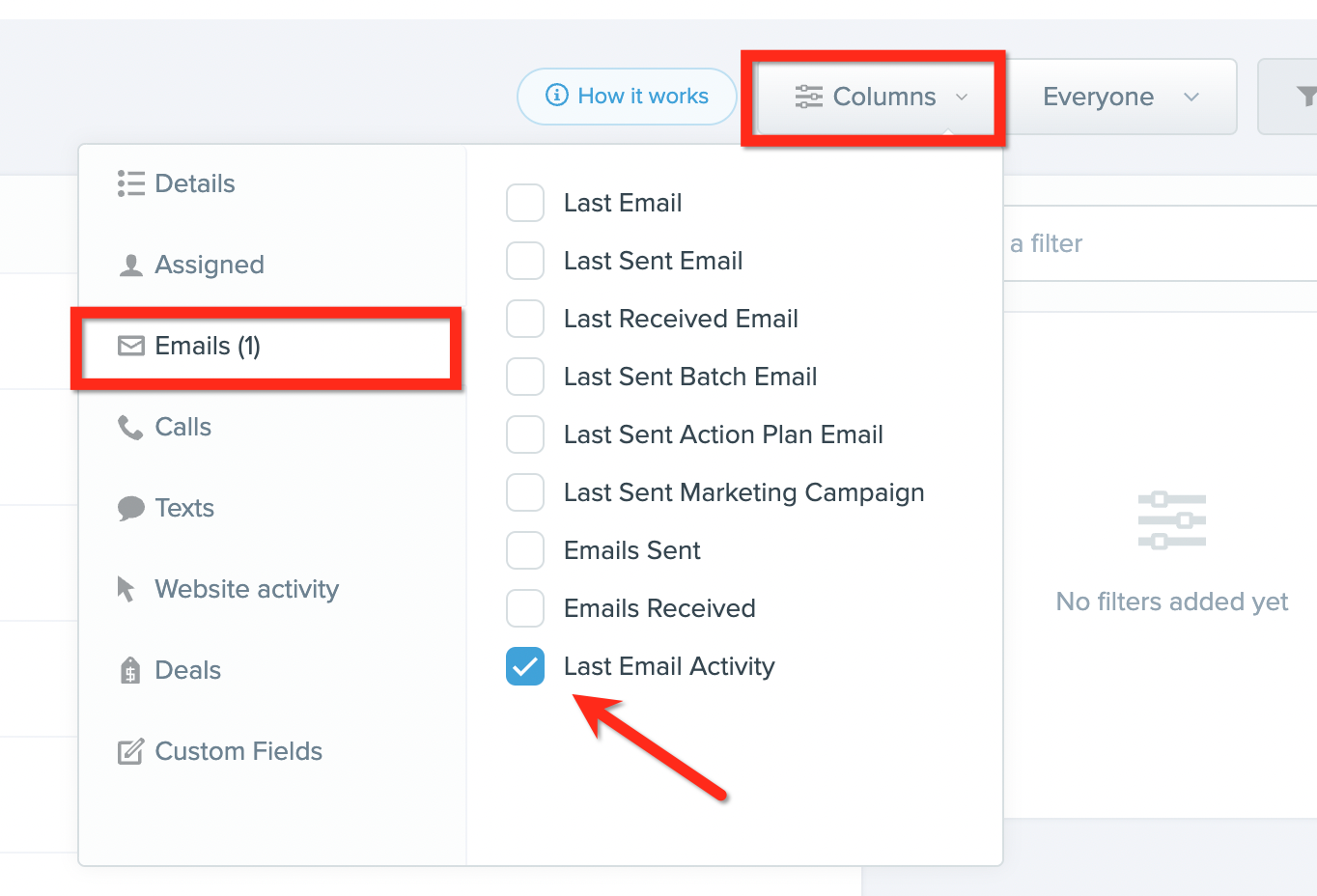Screen dimensions: 1317x896
Task: Click the Deals price tag icon
Action: (129, 670)
